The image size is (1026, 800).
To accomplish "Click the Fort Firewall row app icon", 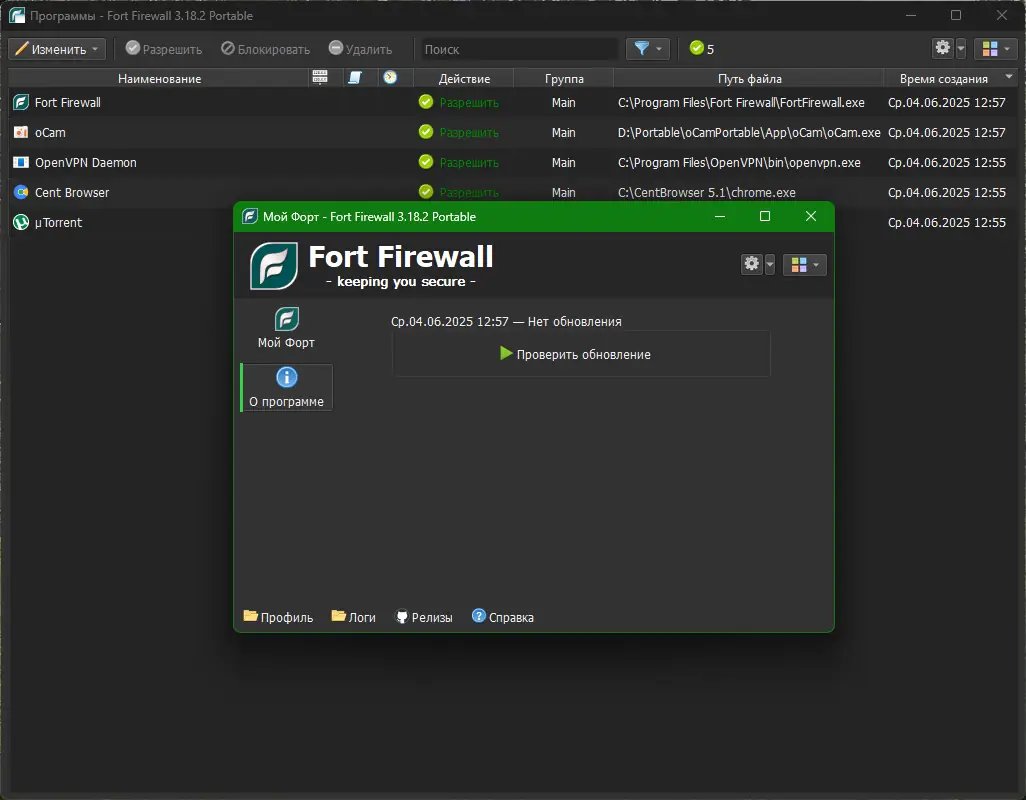I will [x=21, y=103].
